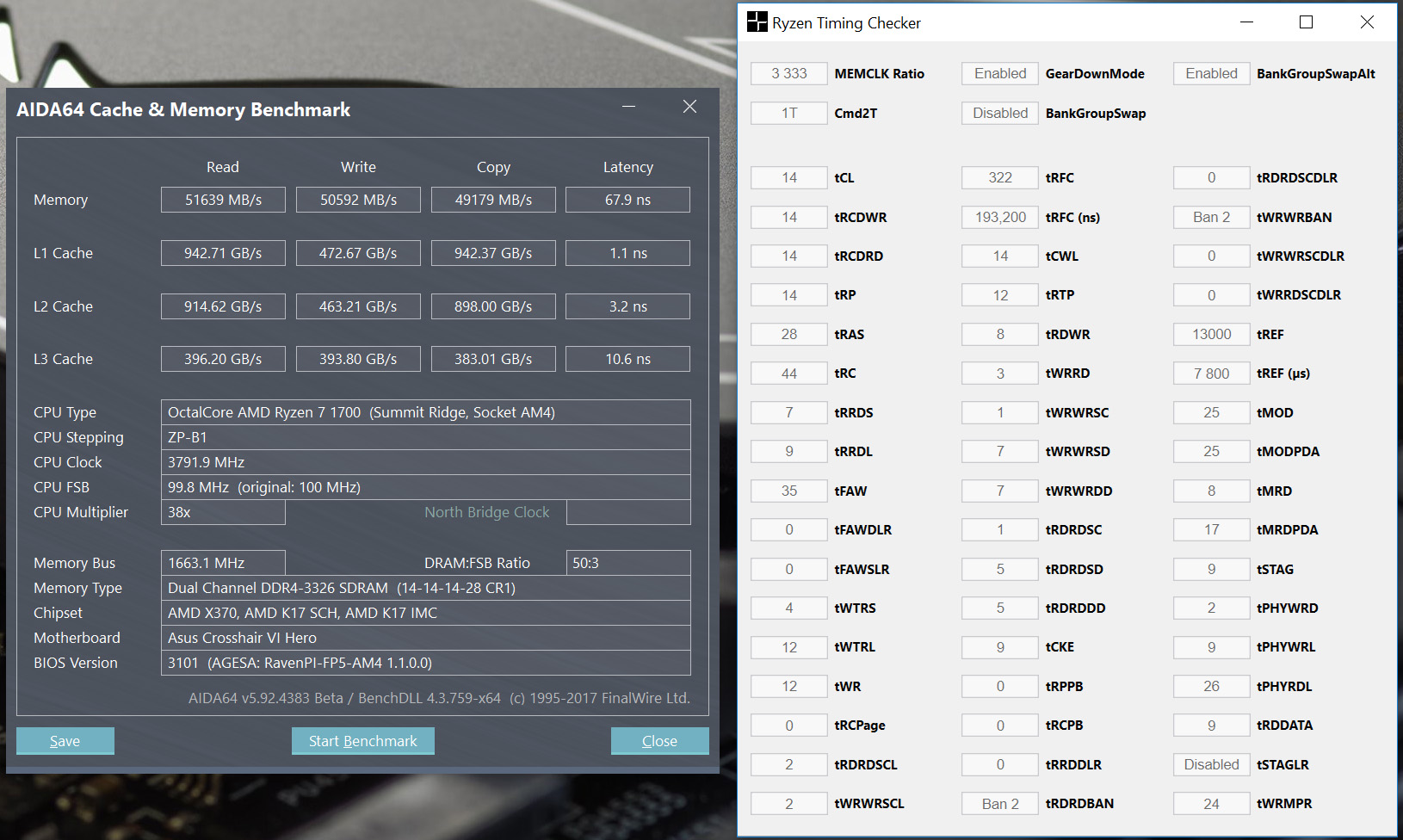Click the CPU Multiplier value 38x
The image size is (1403, 840).
point(223,512)
